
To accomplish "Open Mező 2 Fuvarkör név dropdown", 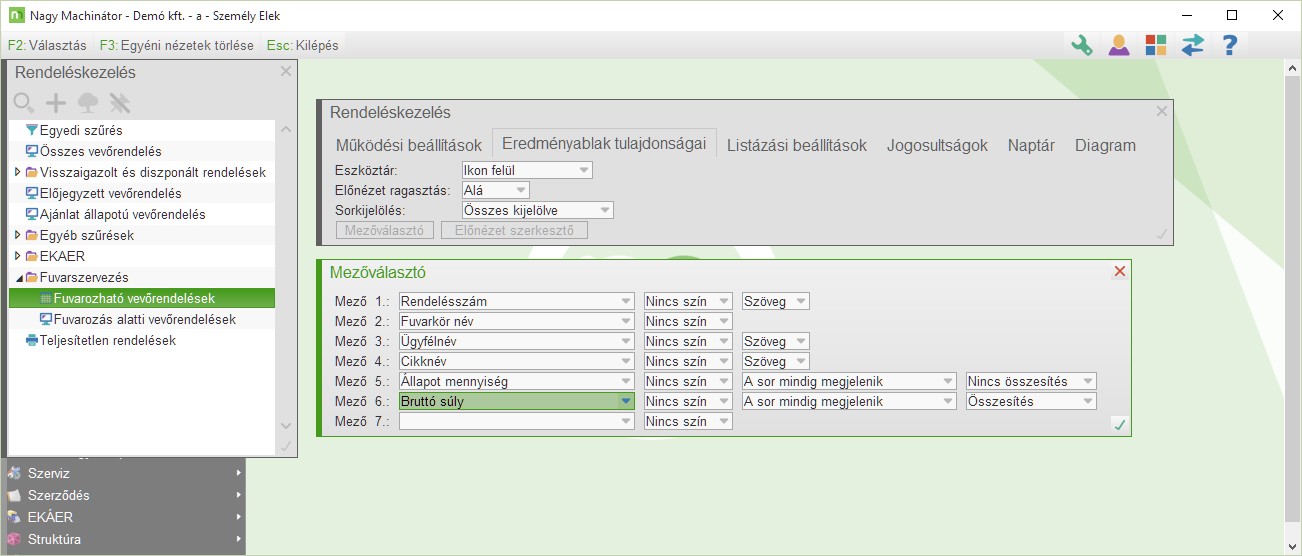I will 516,321.
